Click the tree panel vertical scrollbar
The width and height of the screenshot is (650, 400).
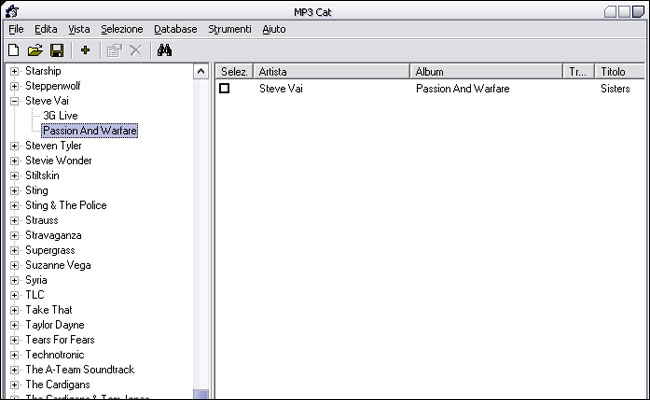click(x=202, y=230)
